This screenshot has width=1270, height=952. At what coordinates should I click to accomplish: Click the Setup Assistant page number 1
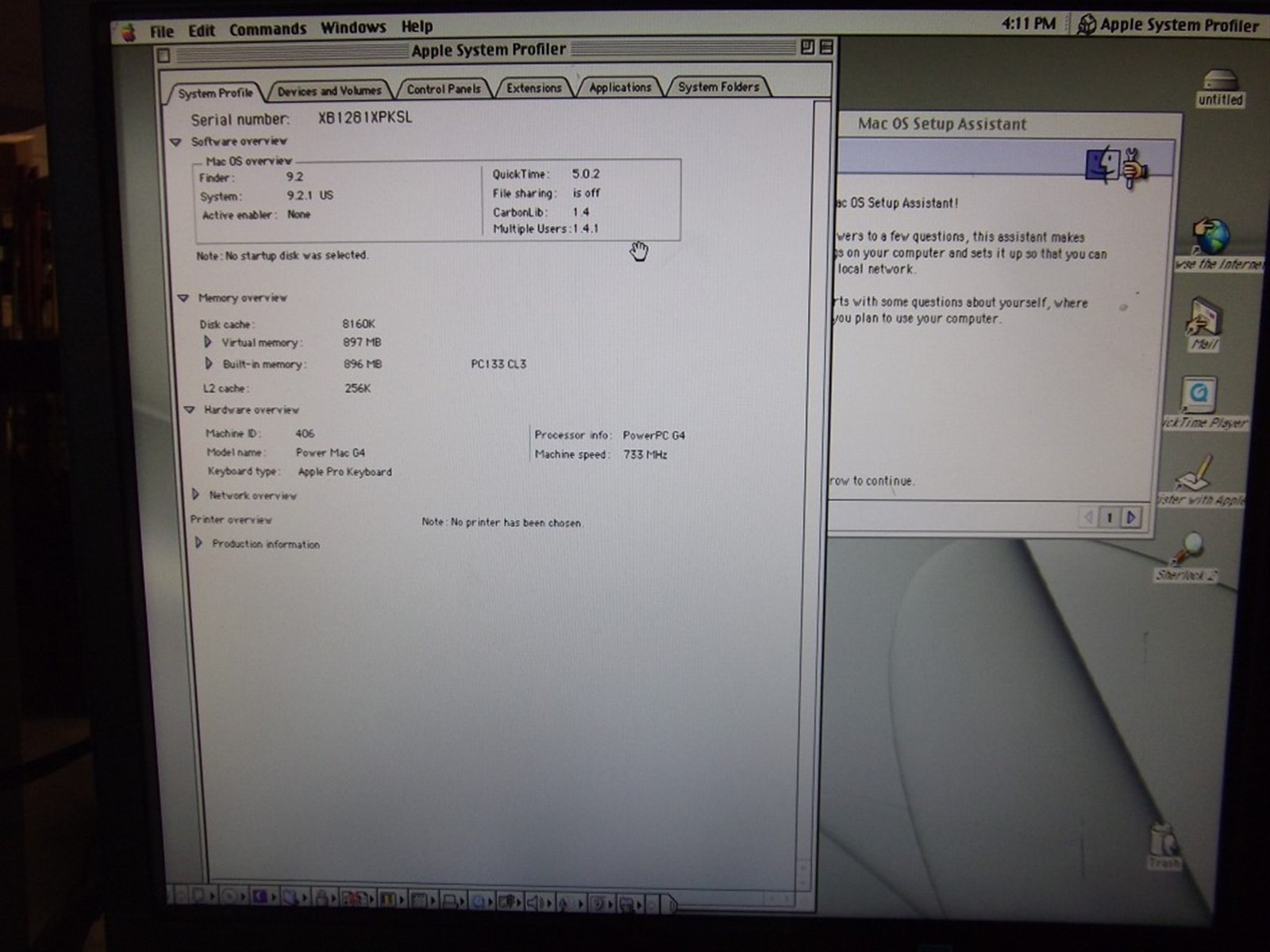click(x=1110, y=518)
